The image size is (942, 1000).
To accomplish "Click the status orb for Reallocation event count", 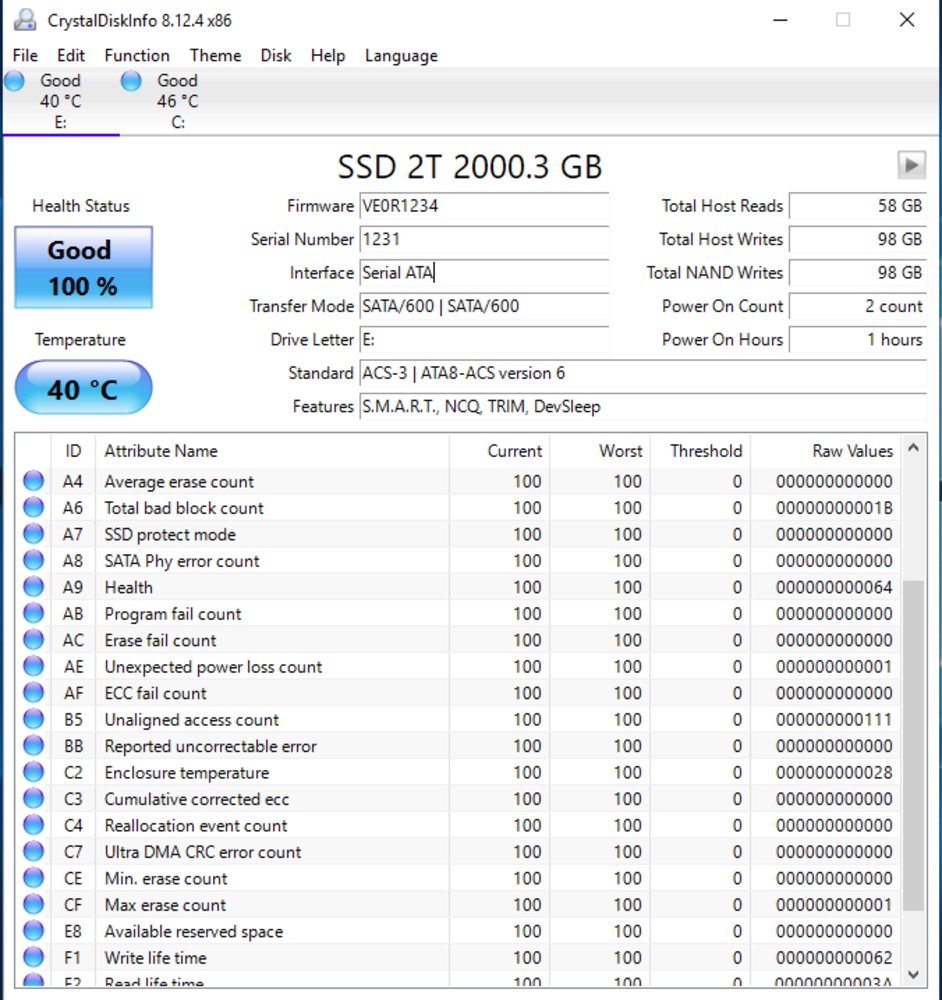I will point(33,825).
